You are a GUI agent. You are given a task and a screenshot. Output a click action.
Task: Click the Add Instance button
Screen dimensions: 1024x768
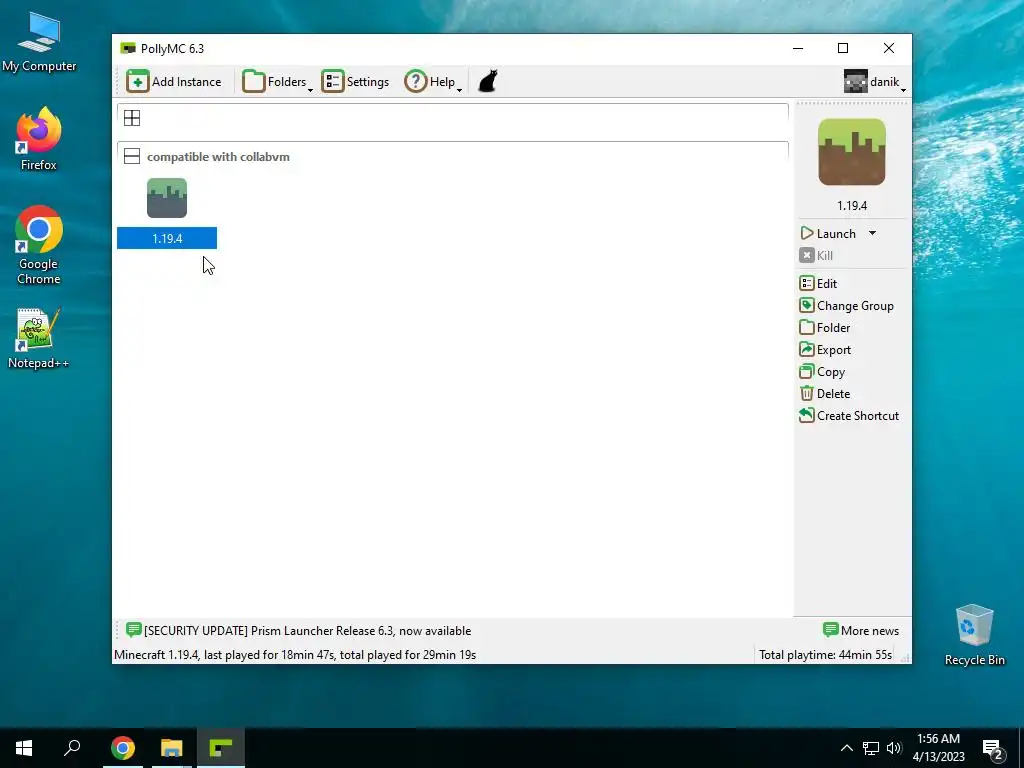174,82
